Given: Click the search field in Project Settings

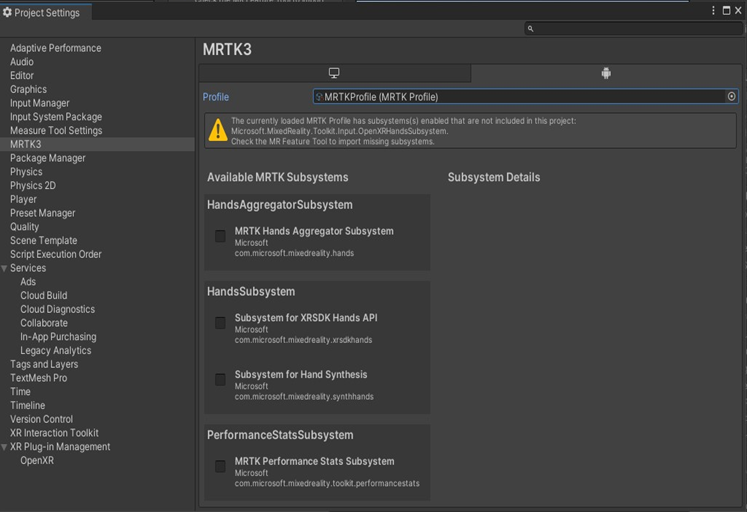Looking at the screenshot, I should pos(634,29).
